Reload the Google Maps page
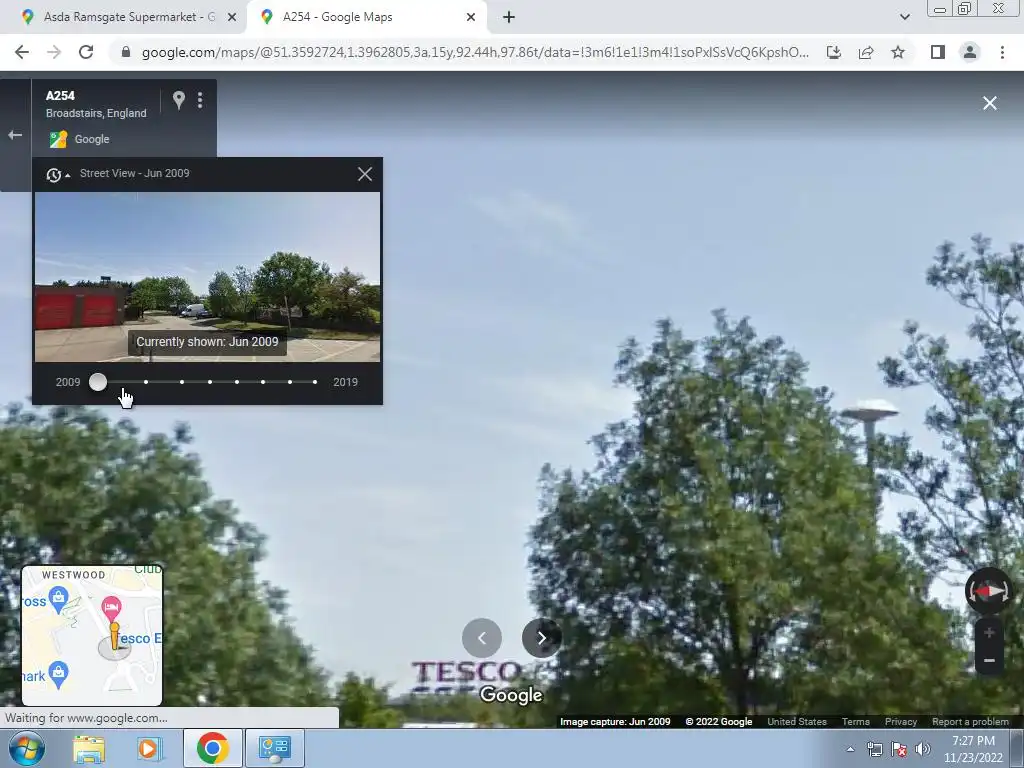 [86, 52]
